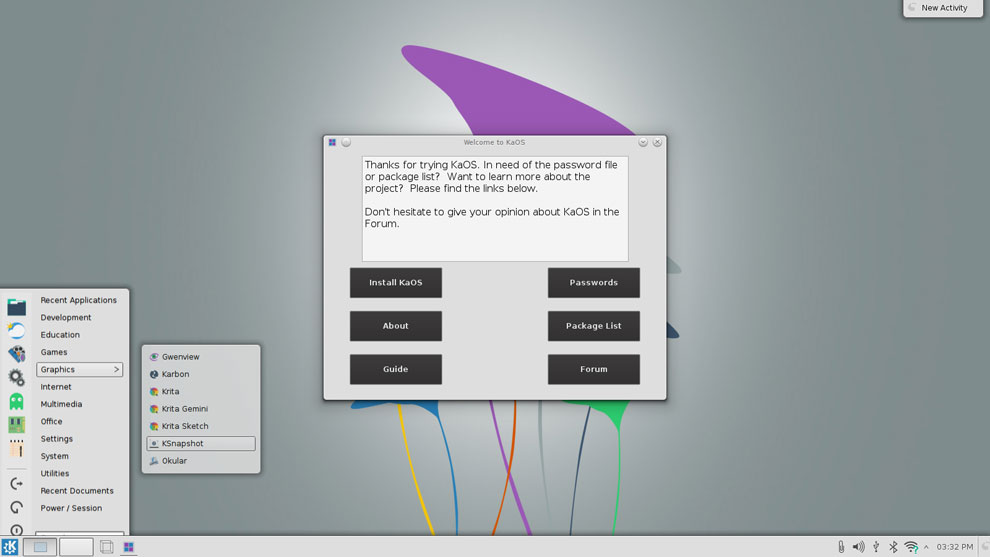The width and height of the screenshot is (990, 557).
Task: Expand the hidden system tray icons arrow
Action: coord(926,547)
